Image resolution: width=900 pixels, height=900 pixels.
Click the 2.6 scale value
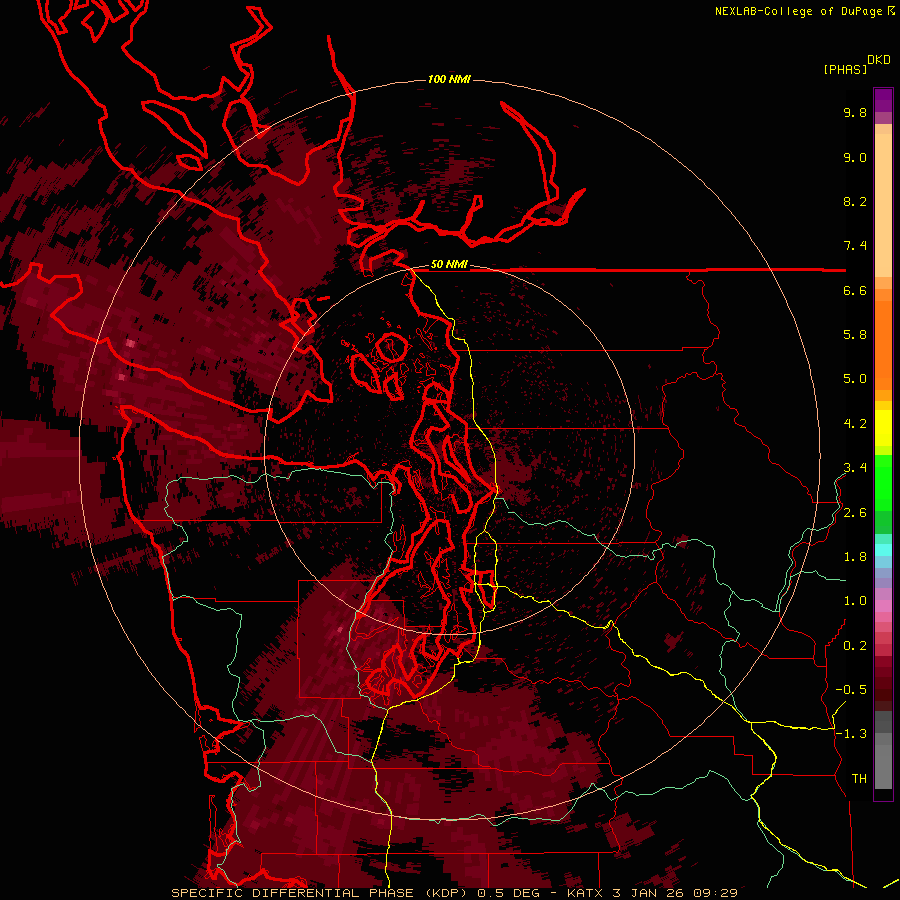coord(855,513)
